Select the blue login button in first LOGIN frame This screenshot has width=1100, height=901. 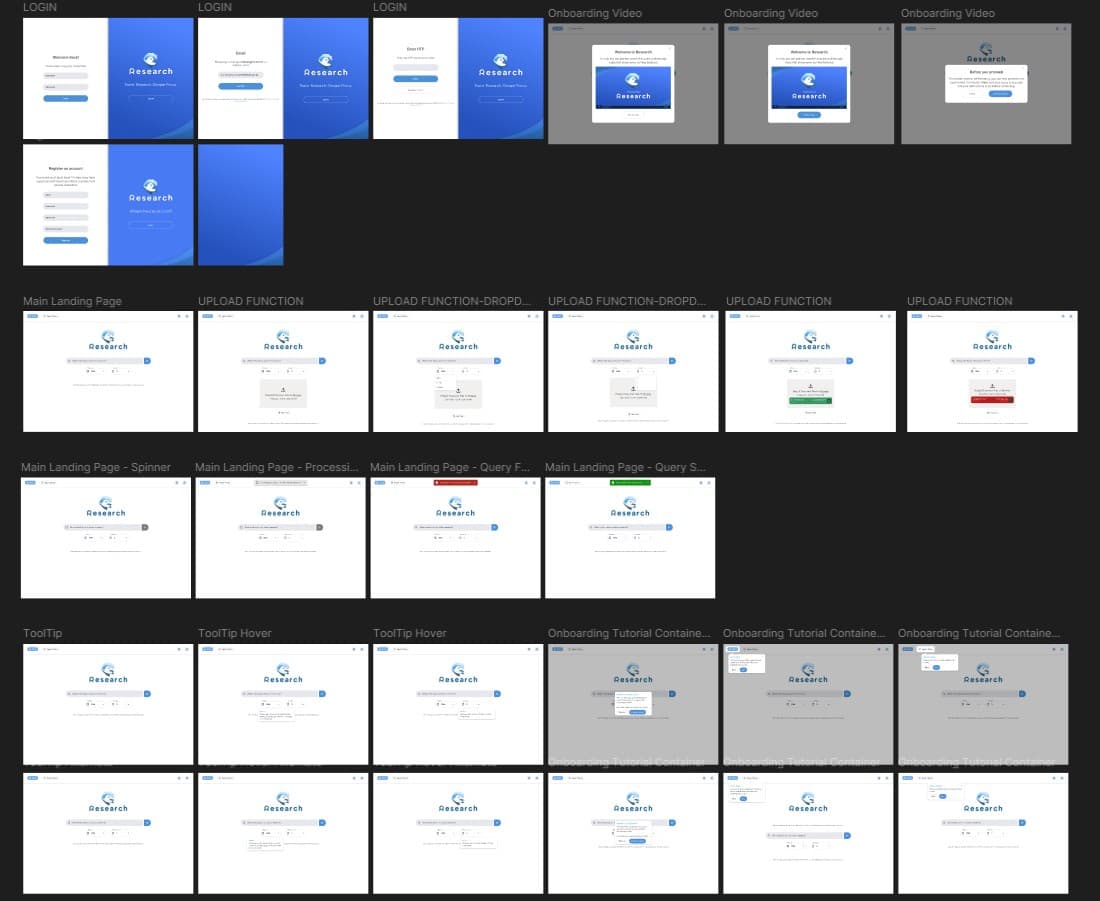pyautogui.click(x=66, y=99)
